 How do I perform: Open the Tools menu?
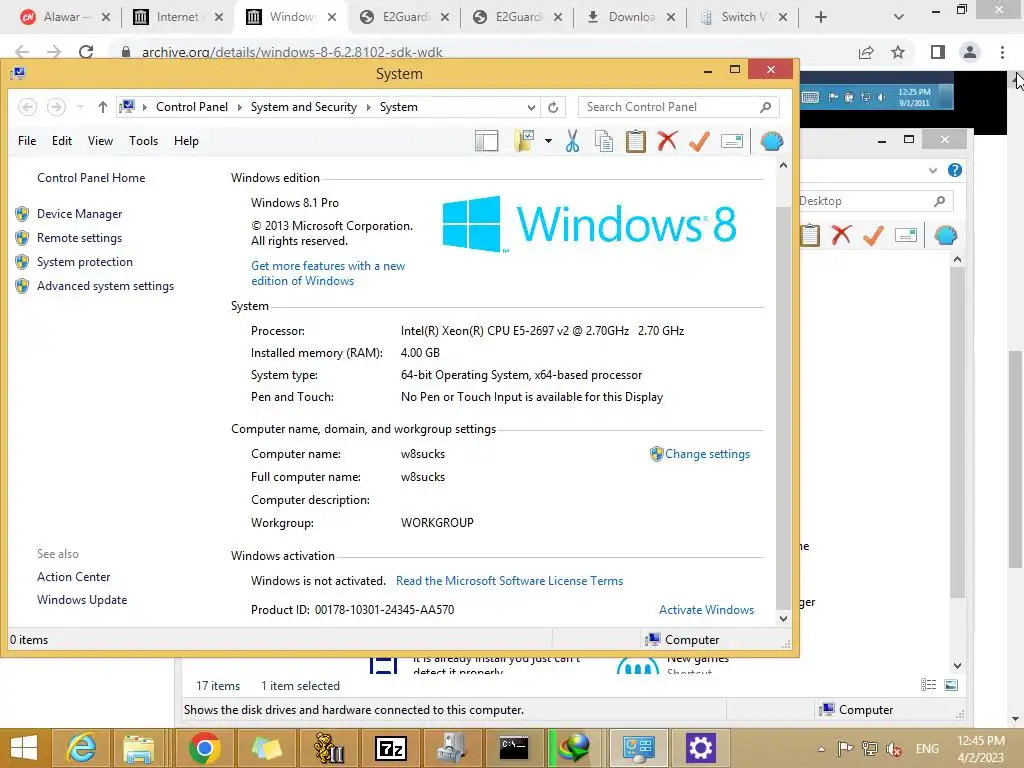tap(144, 141)
